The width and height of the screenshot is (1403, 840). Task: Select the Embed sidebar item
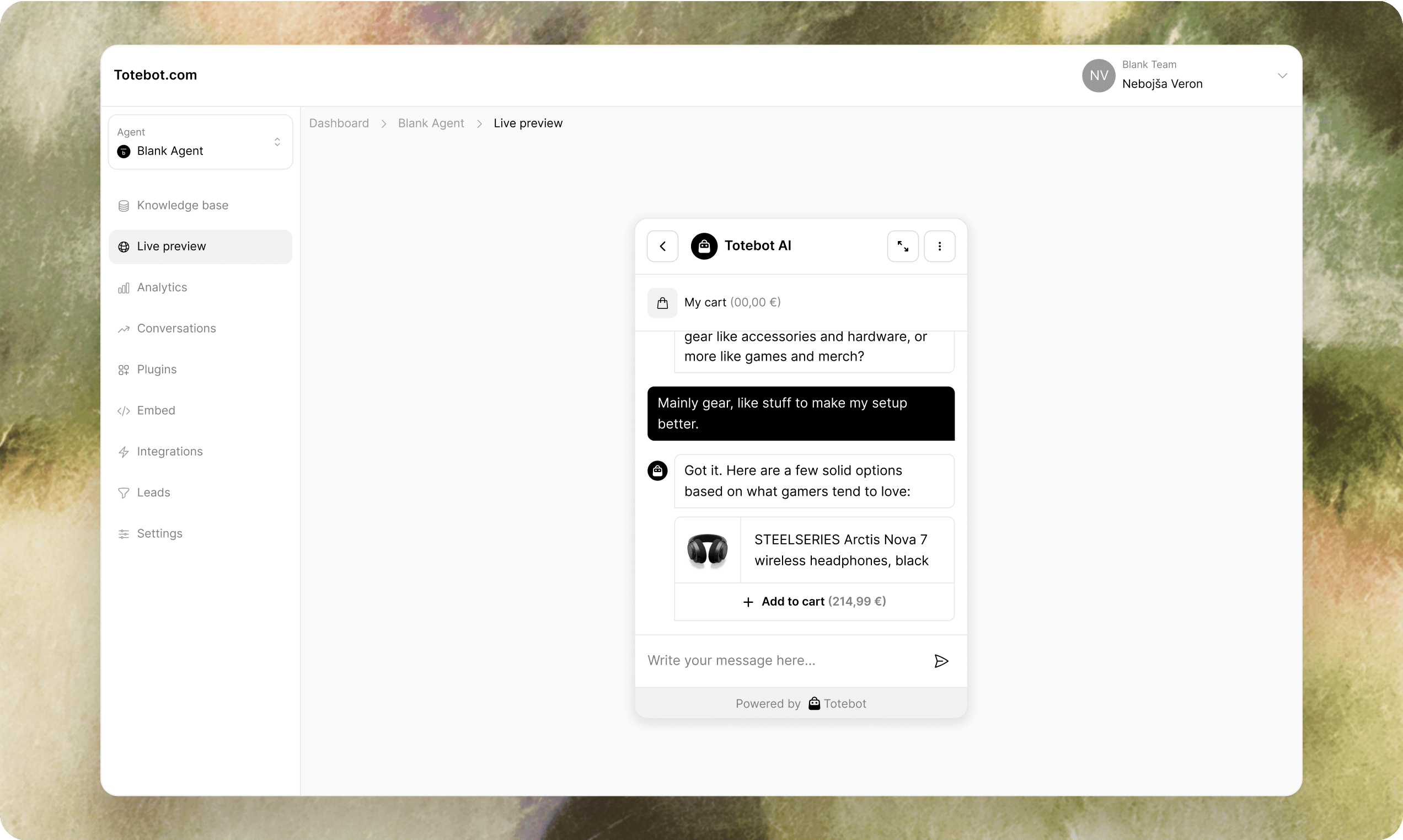(156, 410)
